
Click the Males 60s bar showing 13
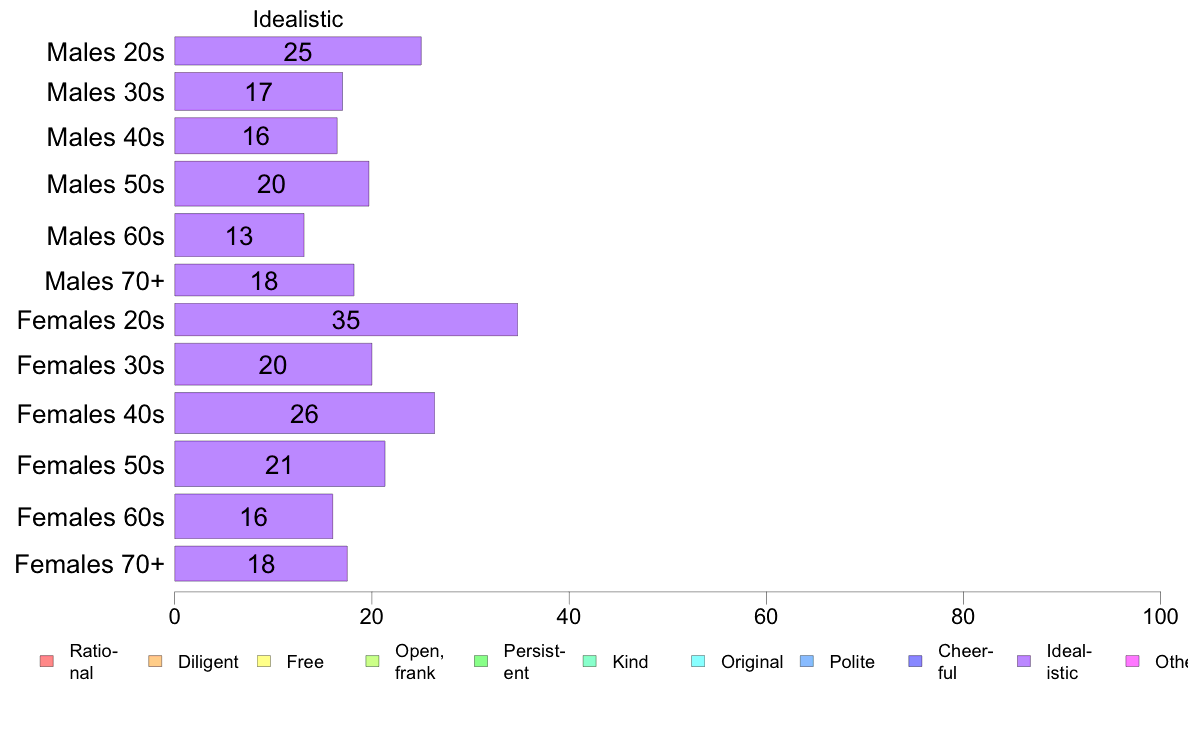pos(239,235)
